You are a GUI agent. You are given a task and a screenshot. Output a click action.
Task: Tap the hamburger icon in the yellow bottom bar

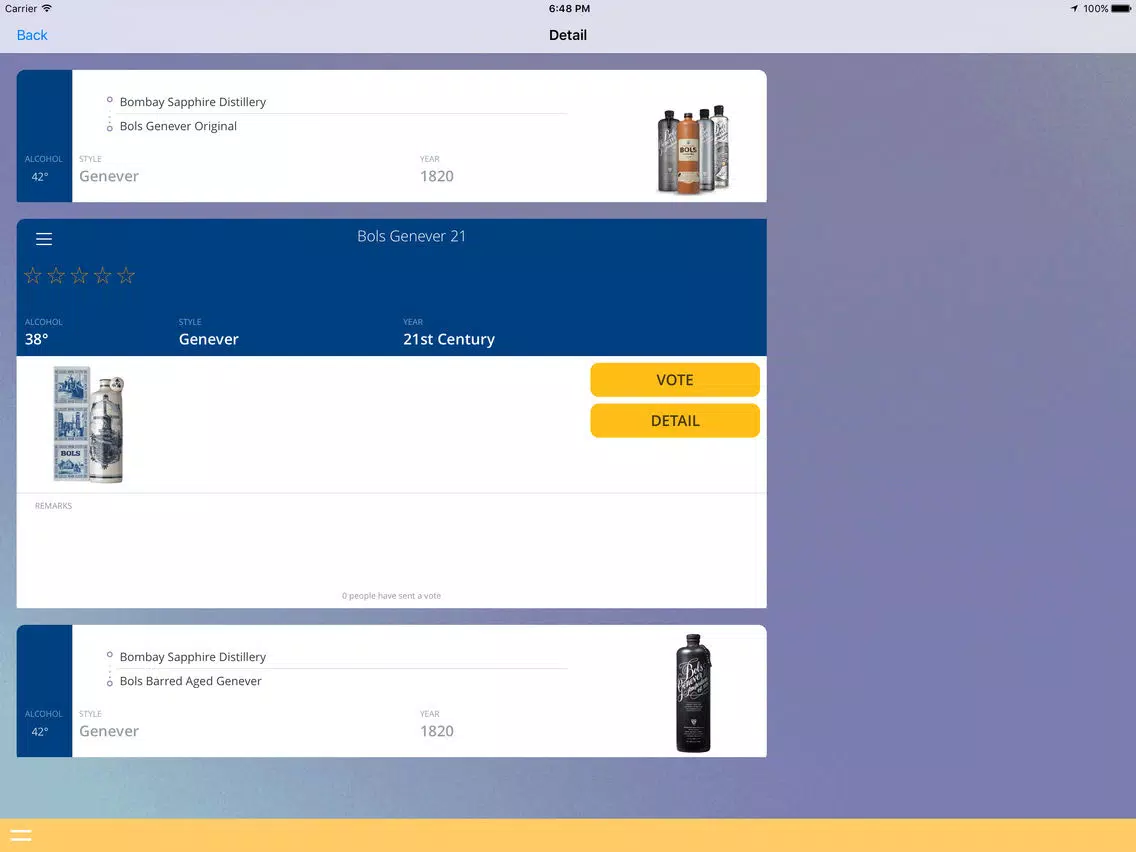click(x=21, y=835)
